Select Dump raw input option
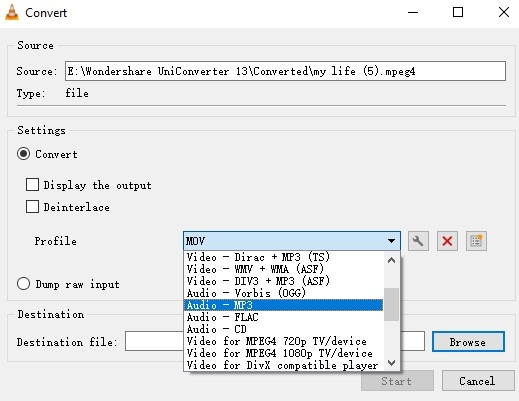The height and width of the screenshot is (401, 519). pyautogui.click(x=23, y=284)
